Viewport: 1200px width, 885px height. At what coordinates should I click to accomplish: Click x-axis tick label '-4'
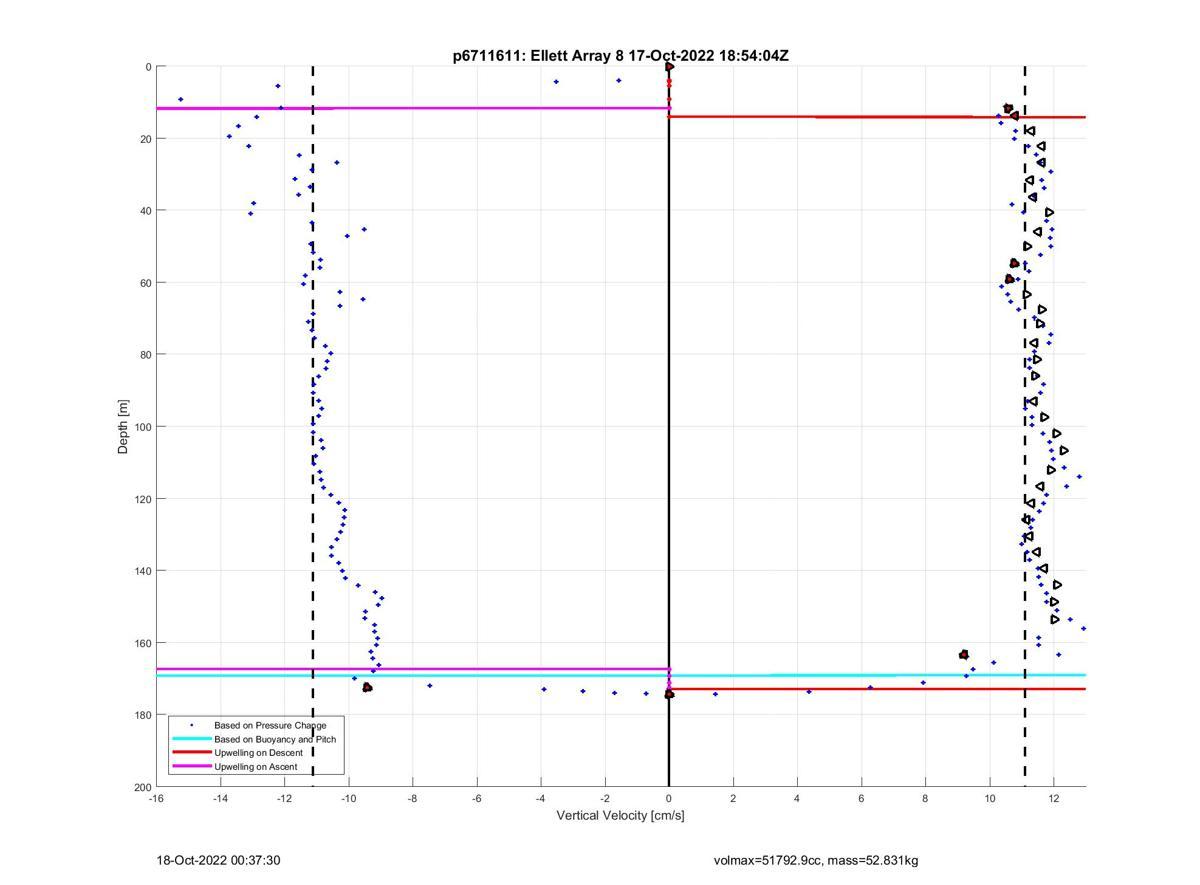click(x=541, y=798)
